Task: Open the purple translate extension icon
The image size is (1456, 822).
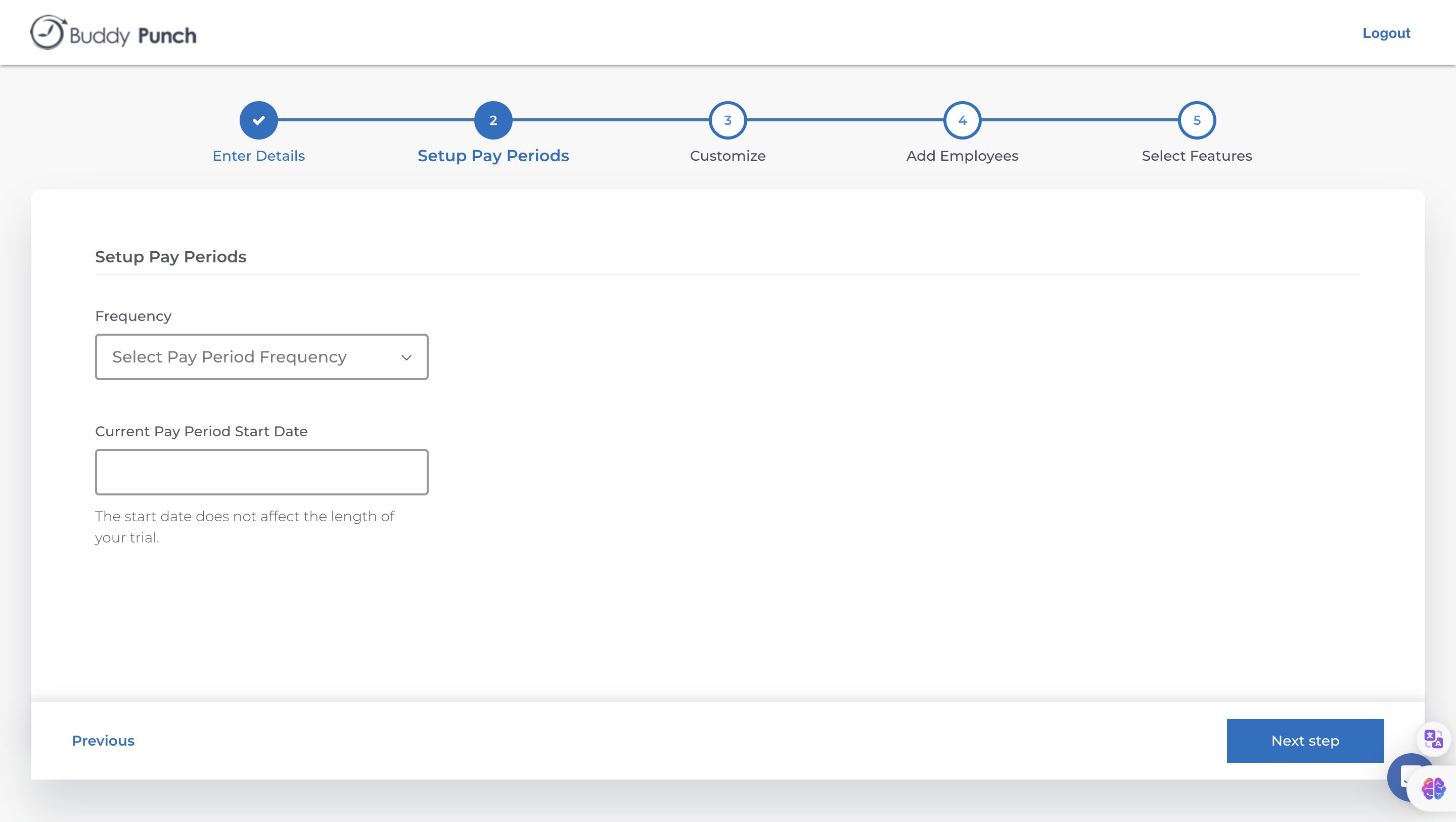Action: tap(1433, 738)
